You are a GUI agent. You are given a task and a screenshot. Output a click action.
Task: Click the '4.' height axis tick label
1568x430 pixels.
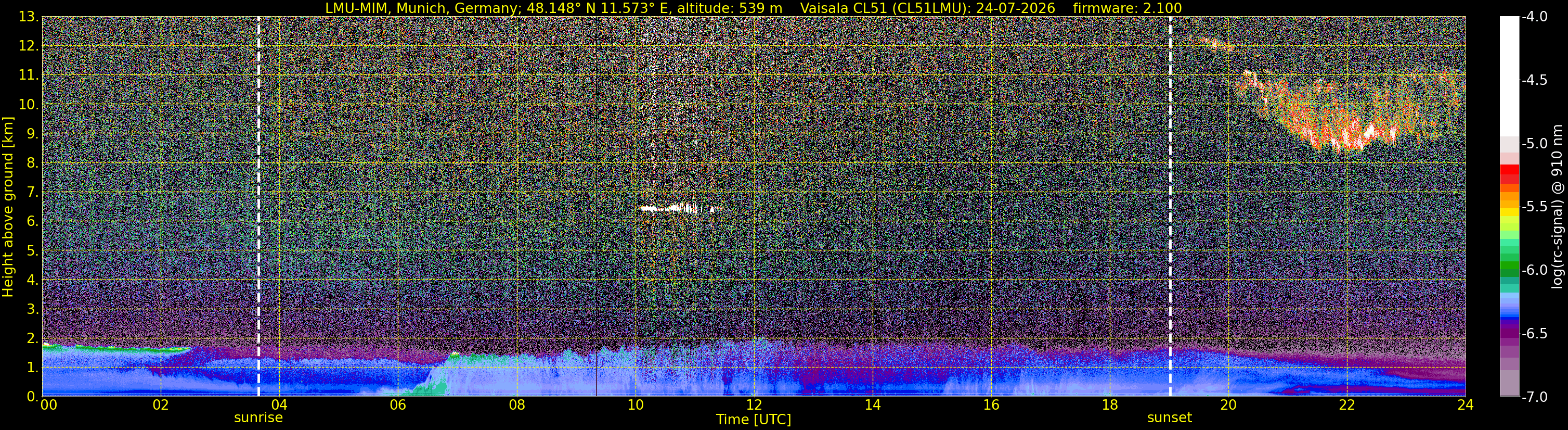pyautogui.click(x=33, y=280)
